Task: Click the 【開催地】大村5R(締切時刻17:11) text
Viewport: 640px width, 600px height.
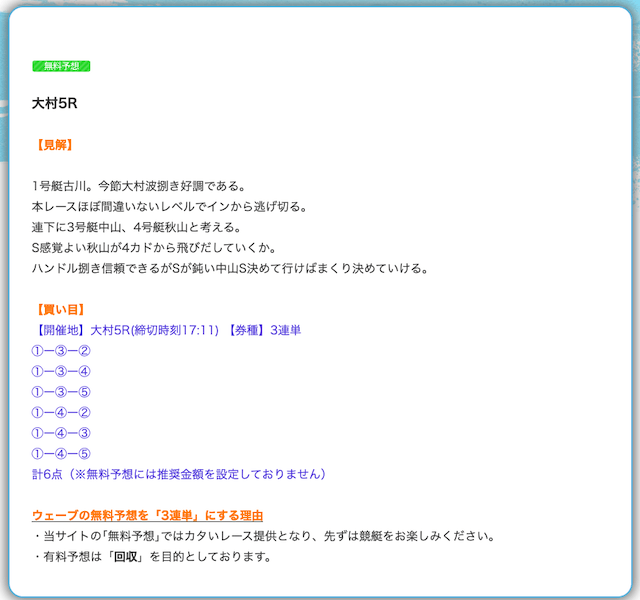Action: 126,330
